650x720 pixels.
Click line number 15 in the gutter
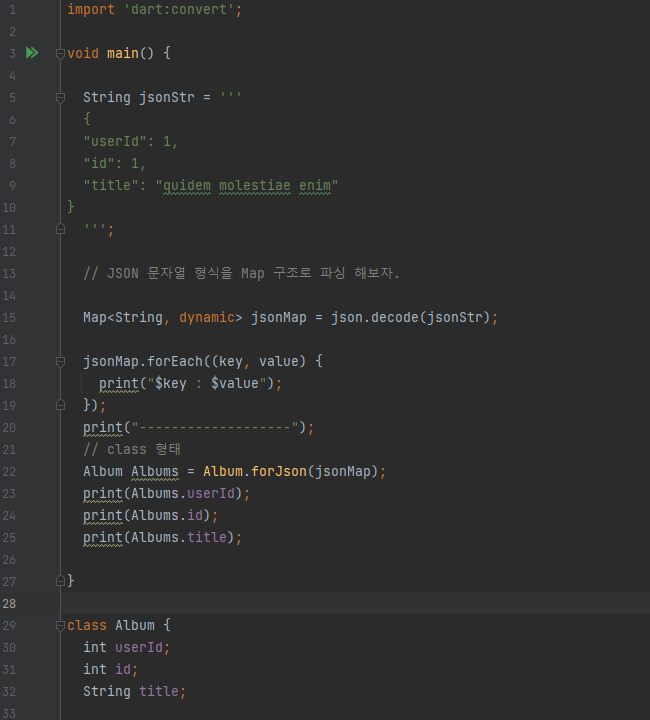point(9,318)
